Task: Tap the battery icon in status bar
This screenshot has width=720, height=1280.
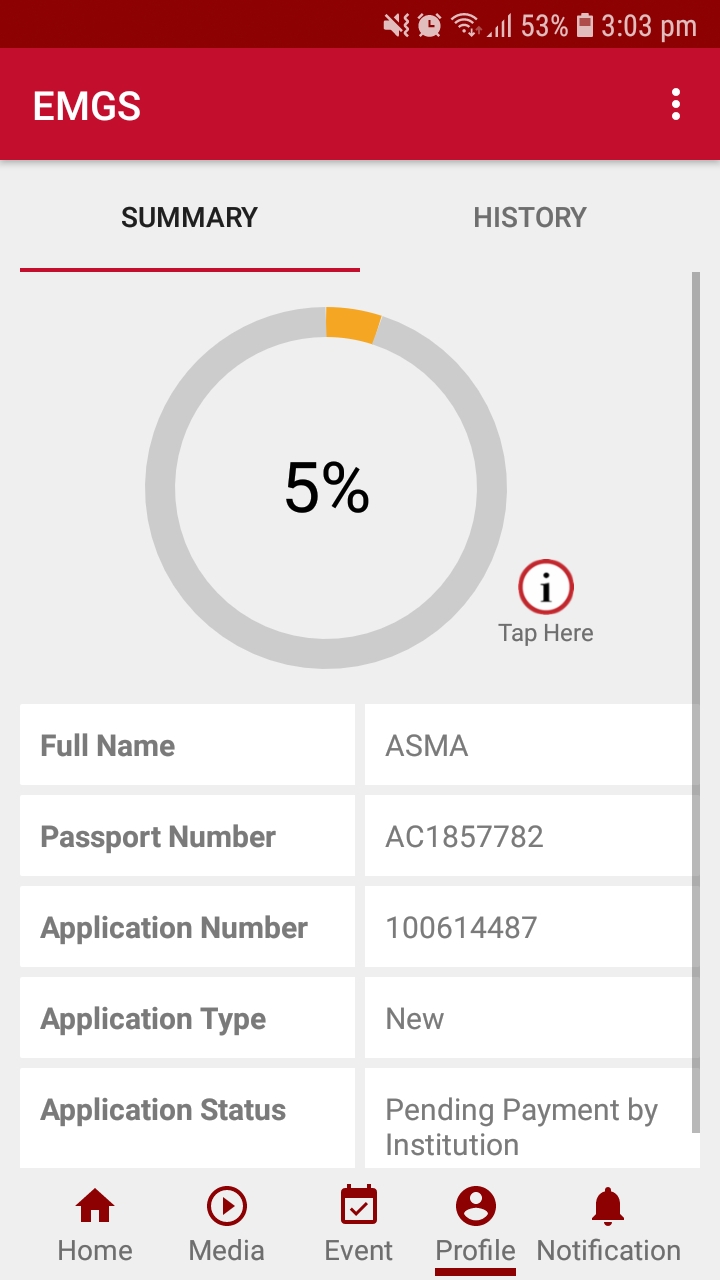Action: tap(585, 25)
